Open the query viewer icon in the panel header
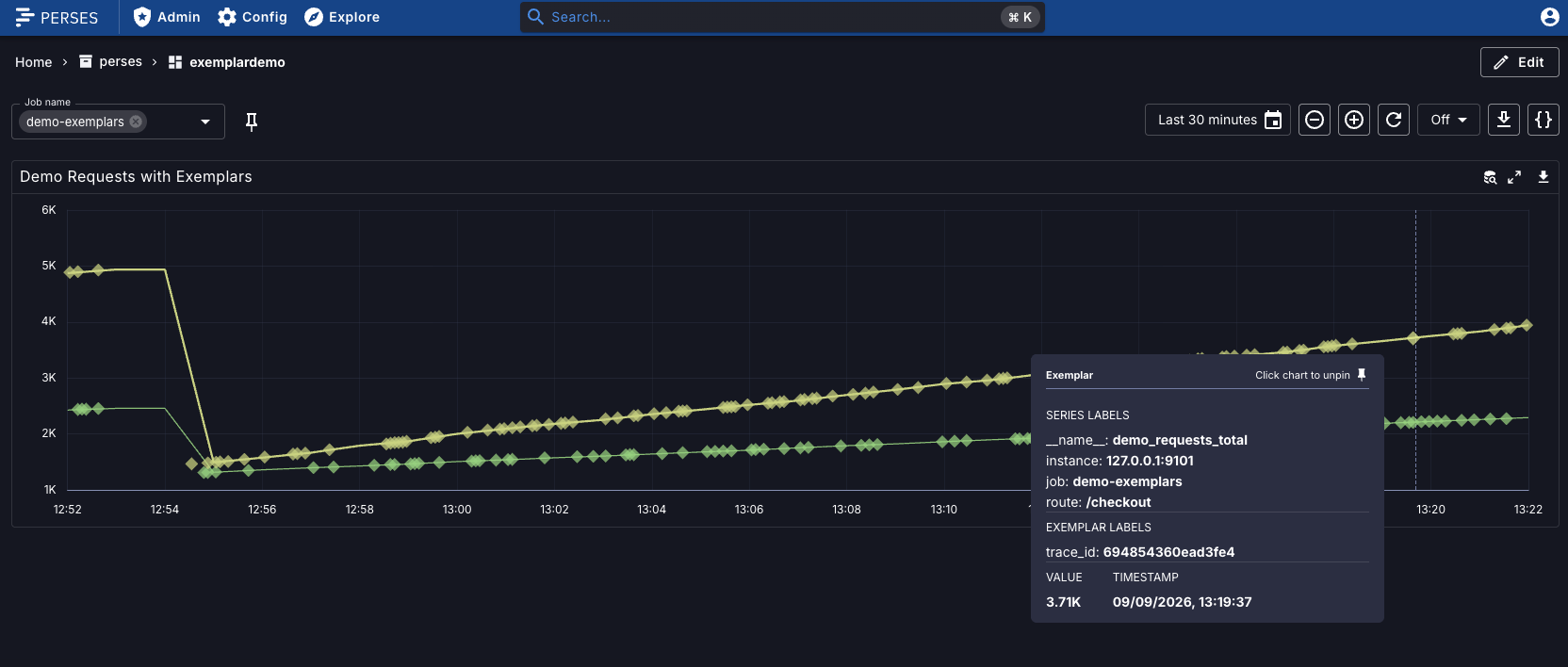1568x667 pixels. 1490,177
